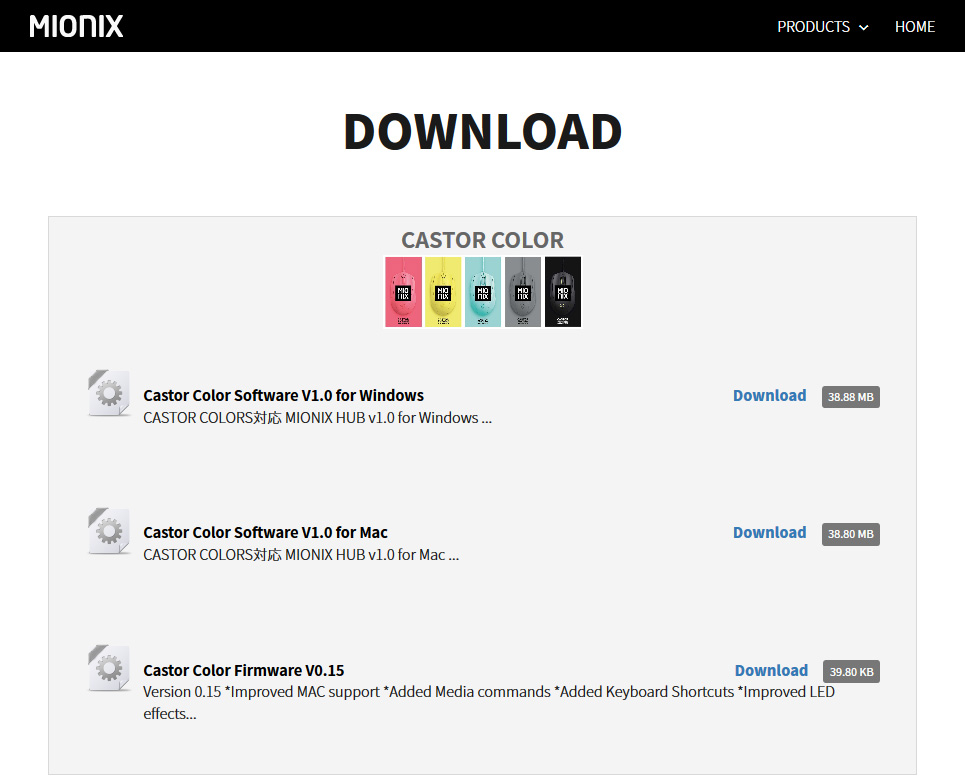
Task: Open Castor Color Firmware V0.15 title
Action: click(244, 671)
